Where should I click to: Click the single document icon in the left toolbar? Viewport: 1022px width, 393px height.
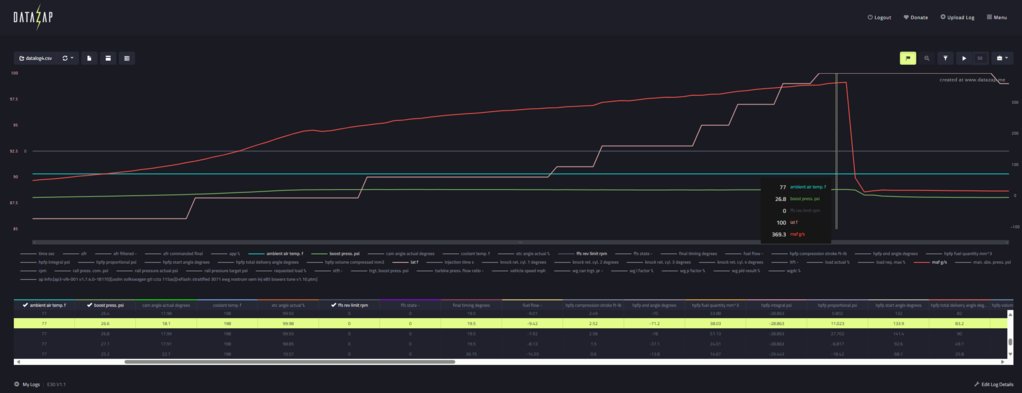click(89, 58)
